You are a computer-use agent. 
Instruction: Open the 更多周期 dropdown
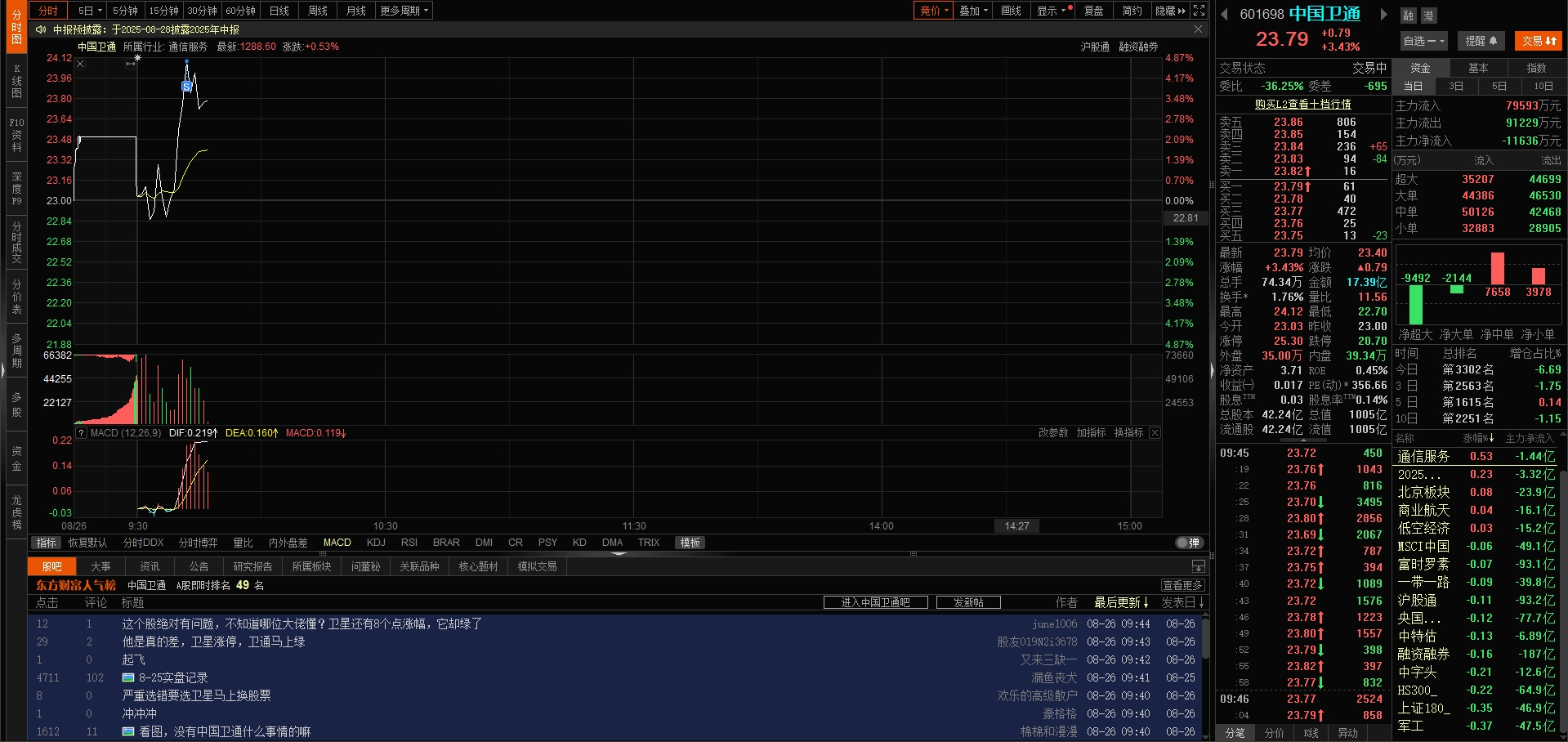[404, 11]
